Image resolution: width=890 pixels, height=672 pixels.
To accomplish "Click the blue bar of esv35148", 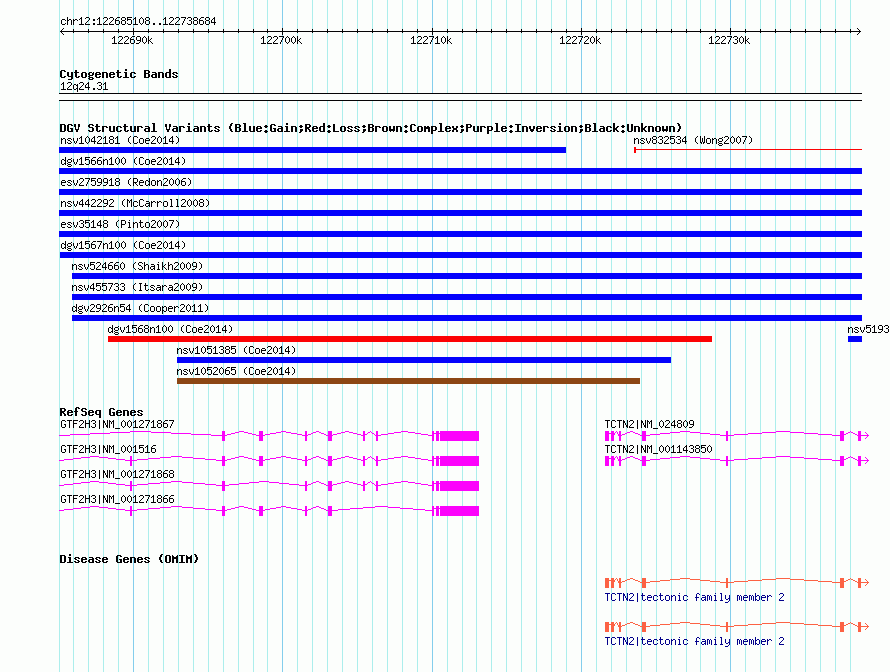I will pyautogui.click(x=461, y=234).
